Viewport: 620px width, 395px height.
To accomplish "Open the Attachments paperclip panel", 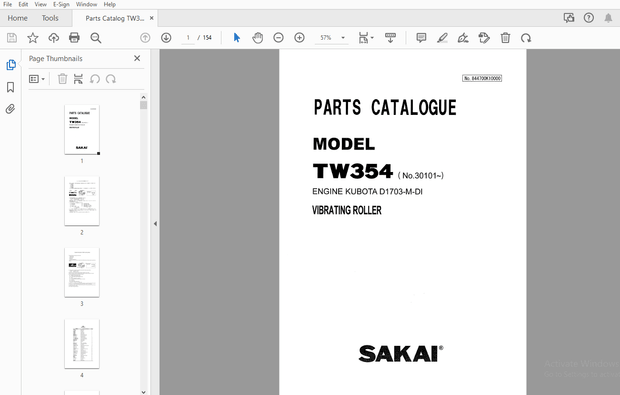I will tap(10, 109).
